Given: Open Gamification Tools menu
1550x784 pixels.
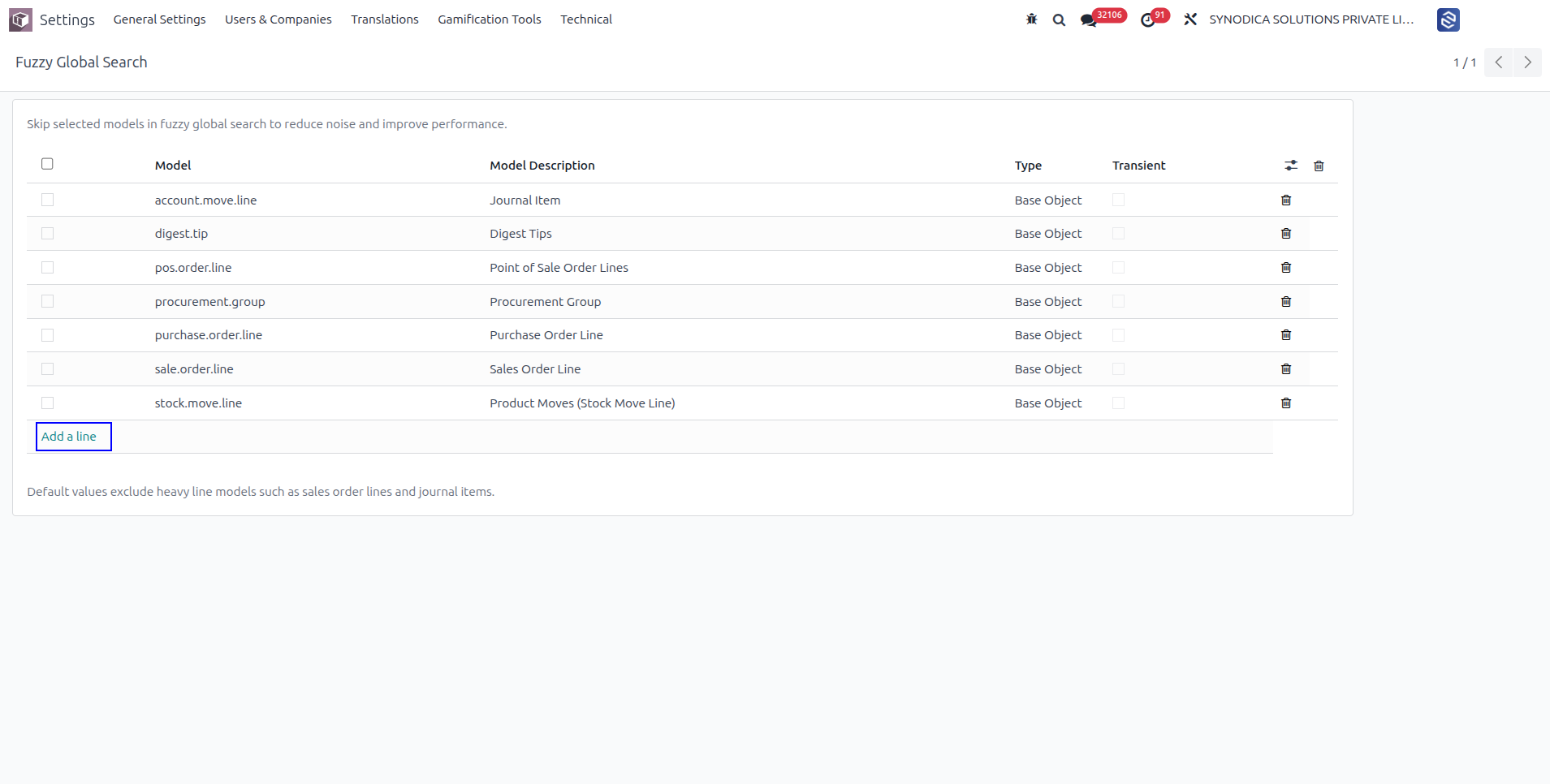Looking at the screenshot, I should click(x=490, y=19).
